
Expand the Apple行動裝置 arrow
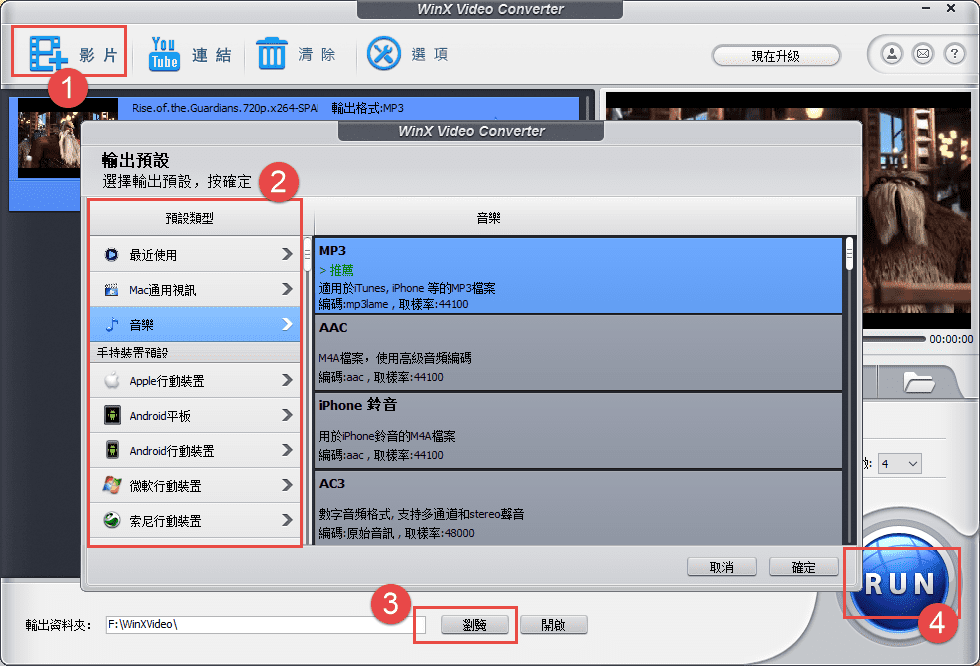pyautogui.click(x=287, y=380)
